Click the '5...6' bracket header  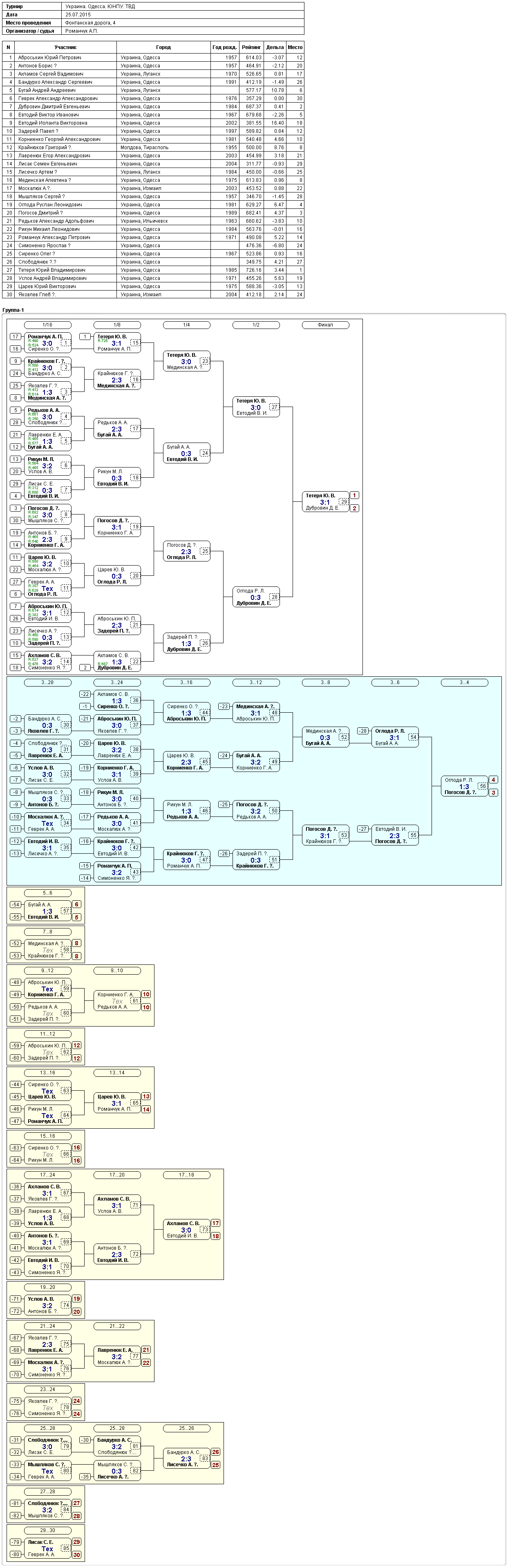47,893
